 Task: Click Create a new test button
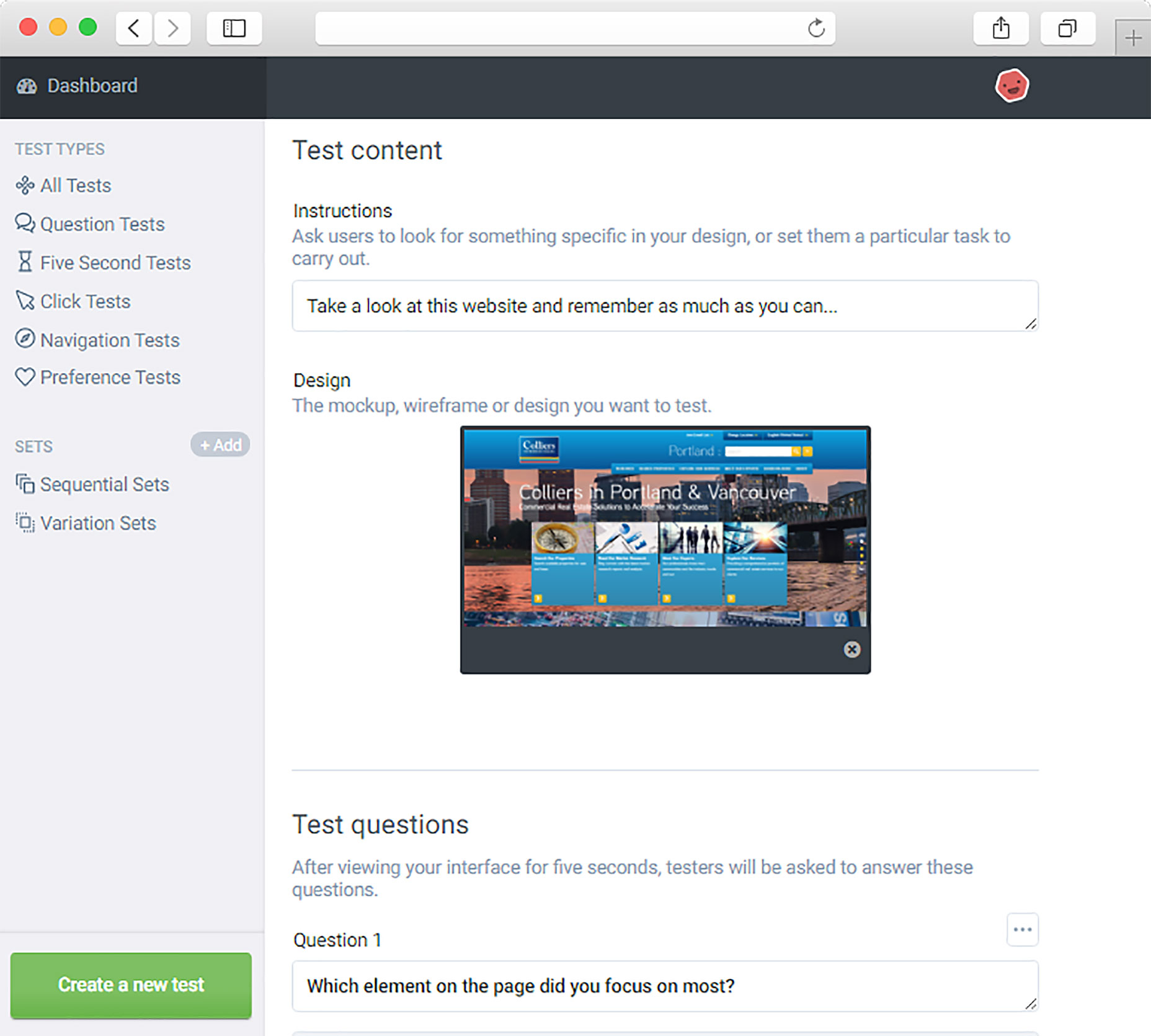coord(131,985)
